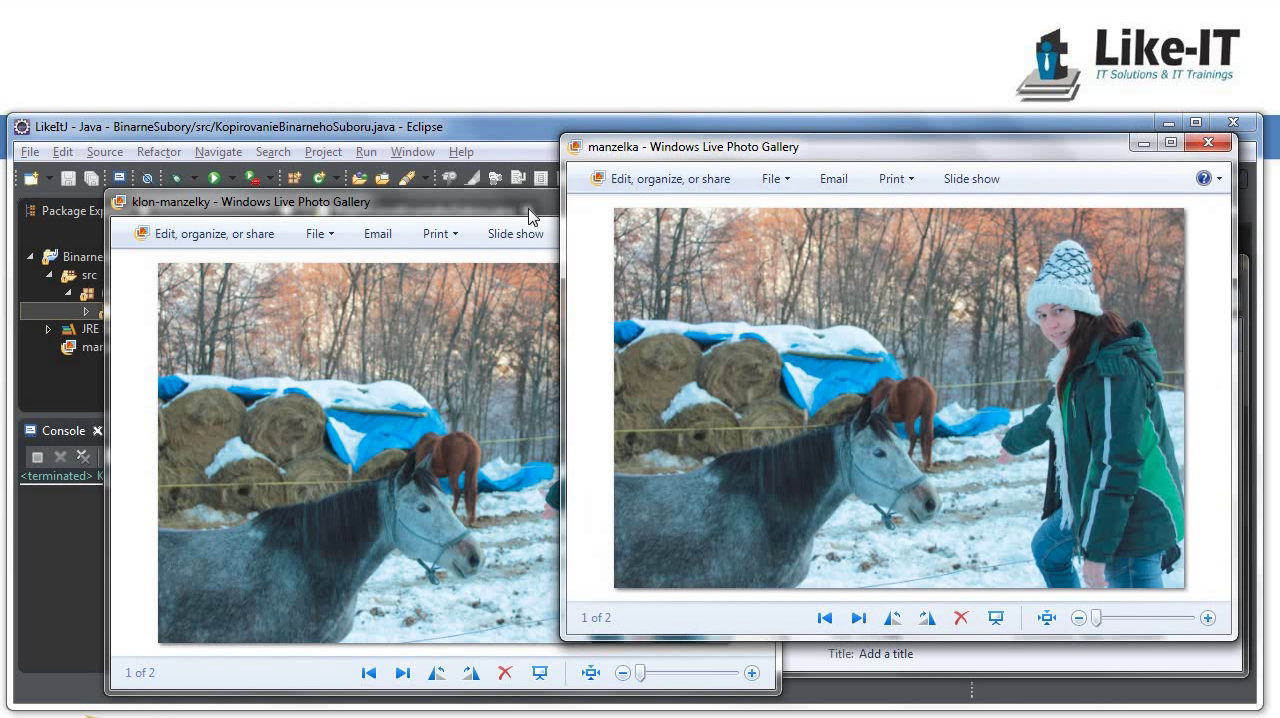
Task: Click zoom slider handle in manzelka window
Action: pyautogui.click(x=1096, y=618)
